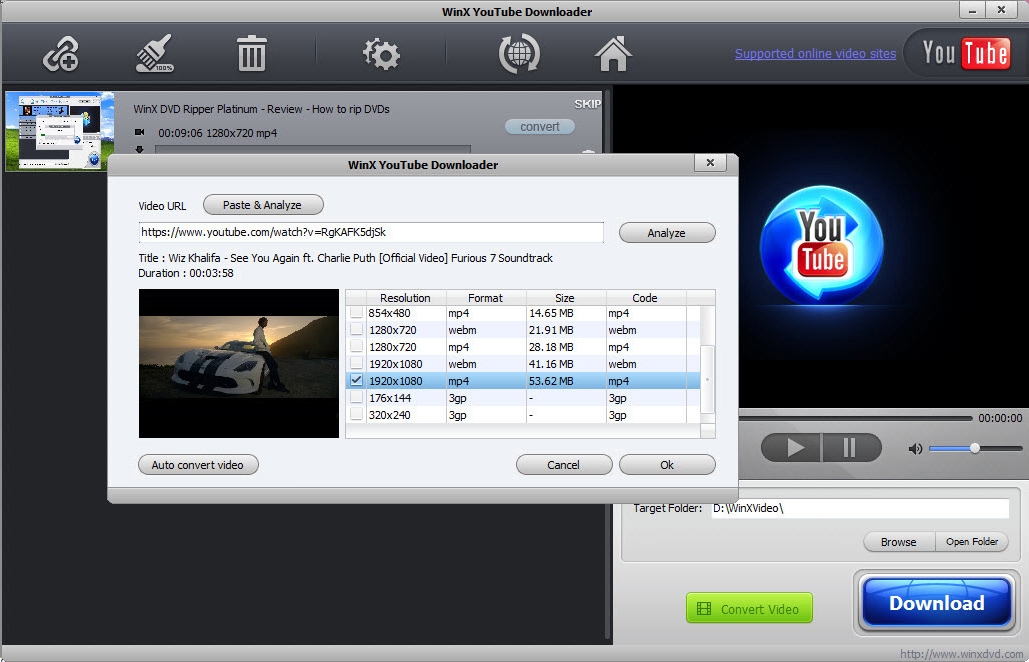Image resolution: width=1029 pixels, height=662 pixels.
Task: Uncheck the selected 1920x1080 mp4 resolution
Action: point(356,380)
